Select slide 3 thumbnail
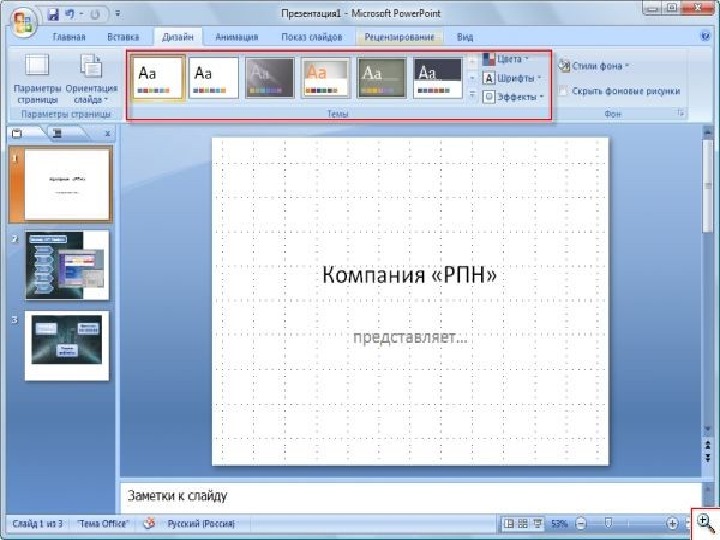 [67, 346]
